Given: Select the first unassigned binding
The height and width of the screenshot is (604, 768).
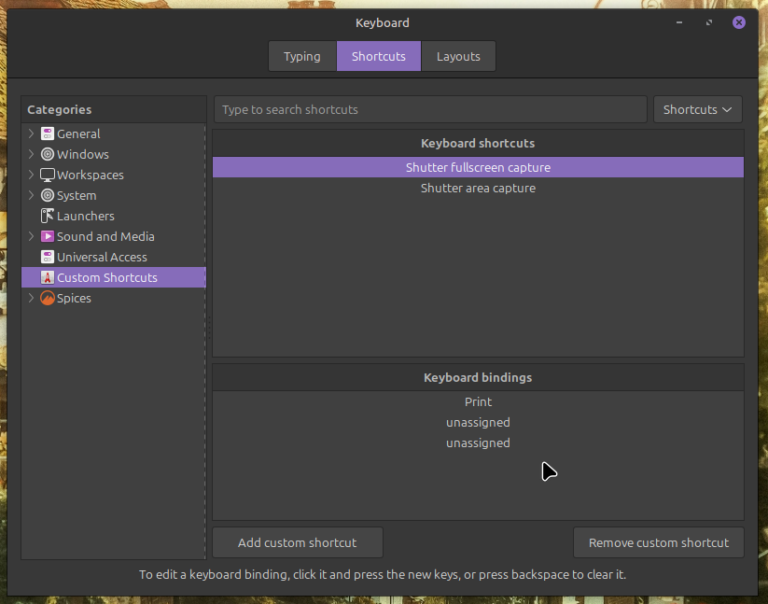Looking at the screenshot, I should pyautogui.click(x=478, y=422).
